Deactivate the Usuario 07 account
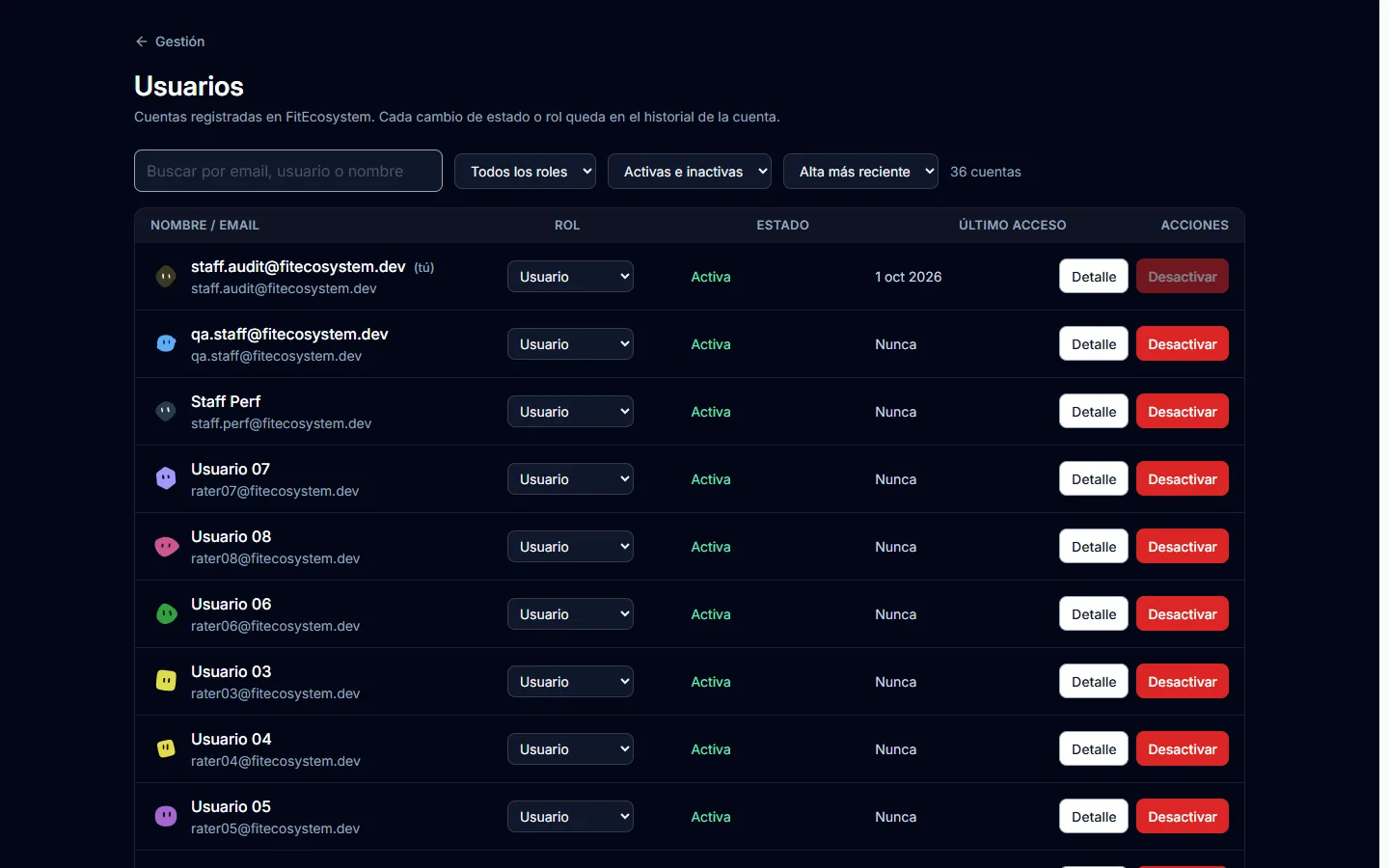 [1183, 479]
